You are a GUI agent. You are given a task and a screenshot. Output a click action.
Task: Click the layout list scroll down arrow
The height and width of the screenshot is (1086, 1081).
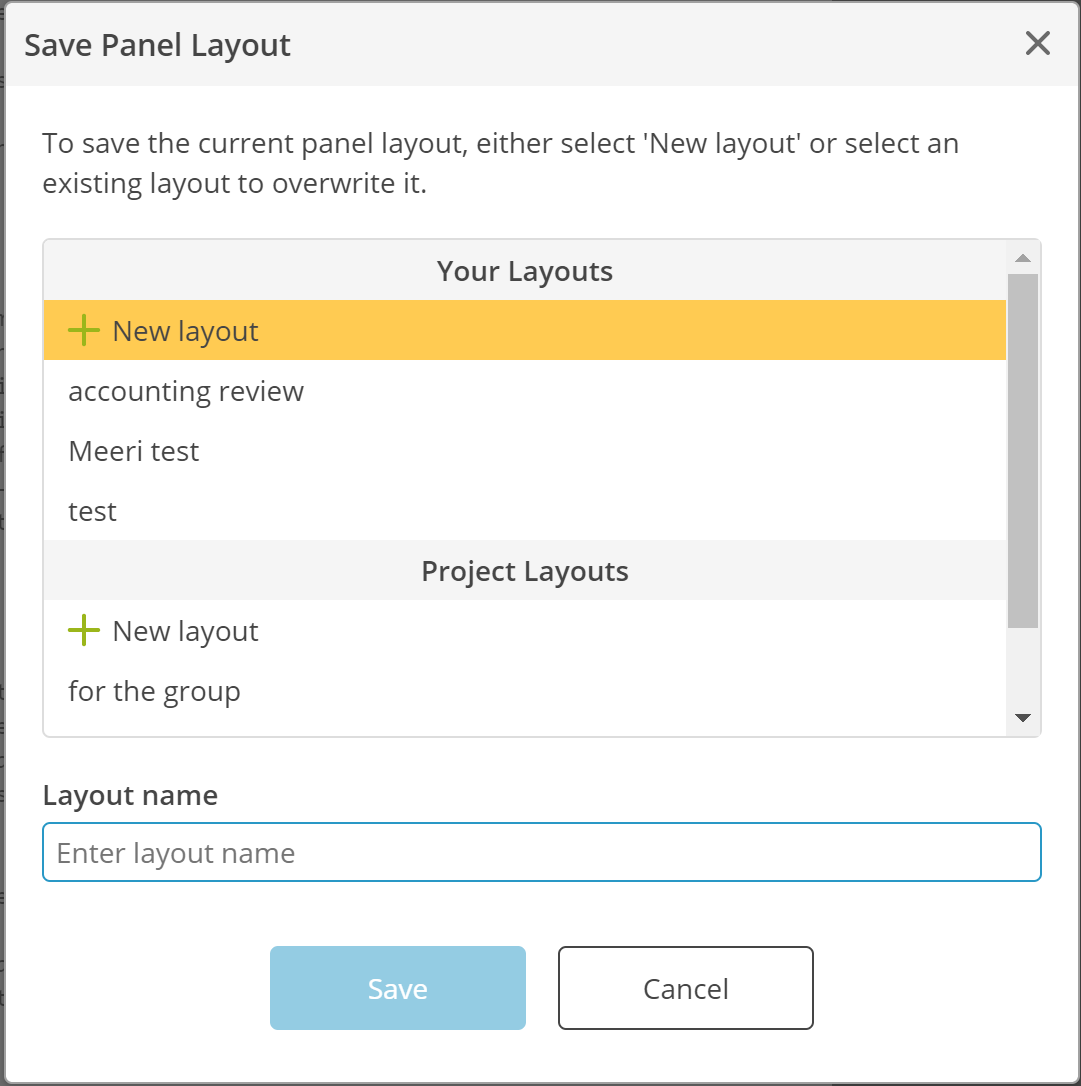pyautogui.click(x=1023, y=718)
